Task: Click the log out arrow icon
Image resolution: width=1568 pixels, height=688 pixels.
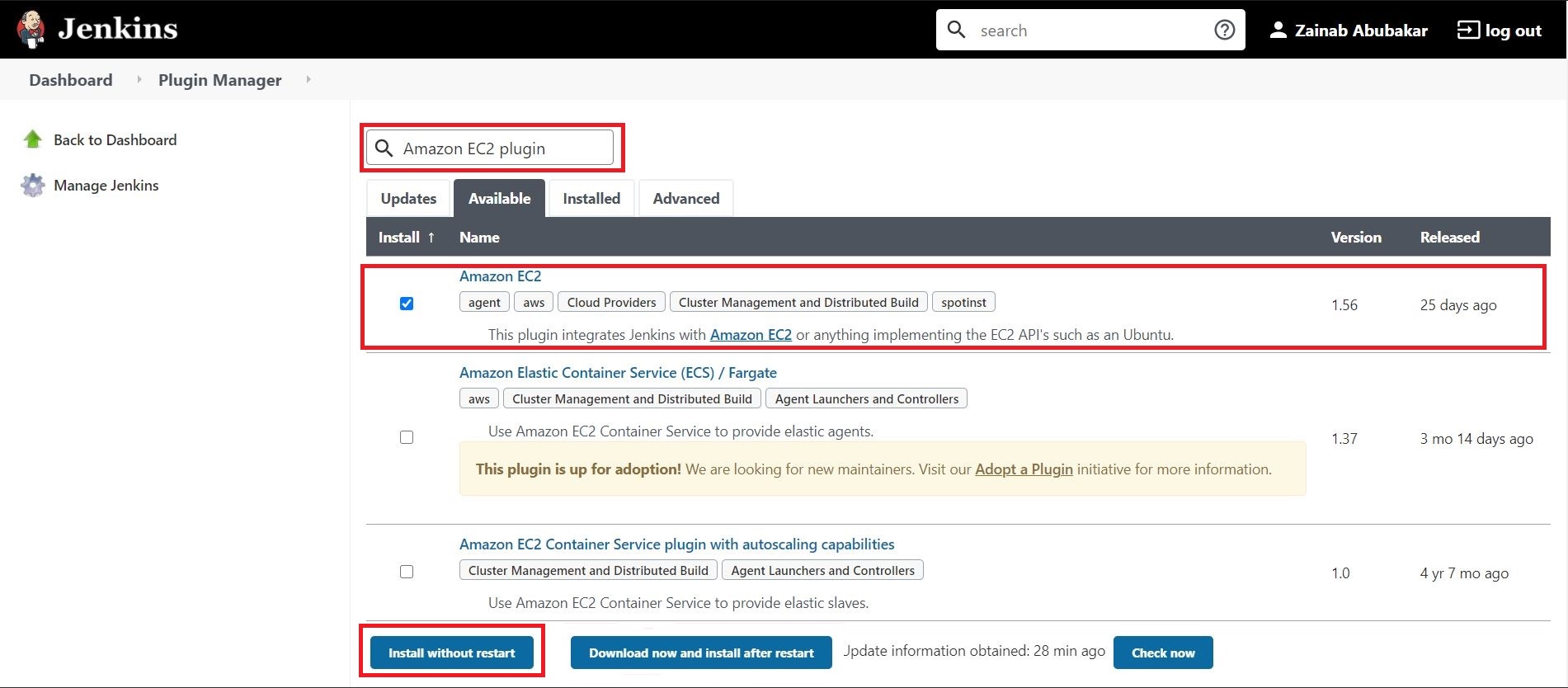Action: coord(1468,30)
